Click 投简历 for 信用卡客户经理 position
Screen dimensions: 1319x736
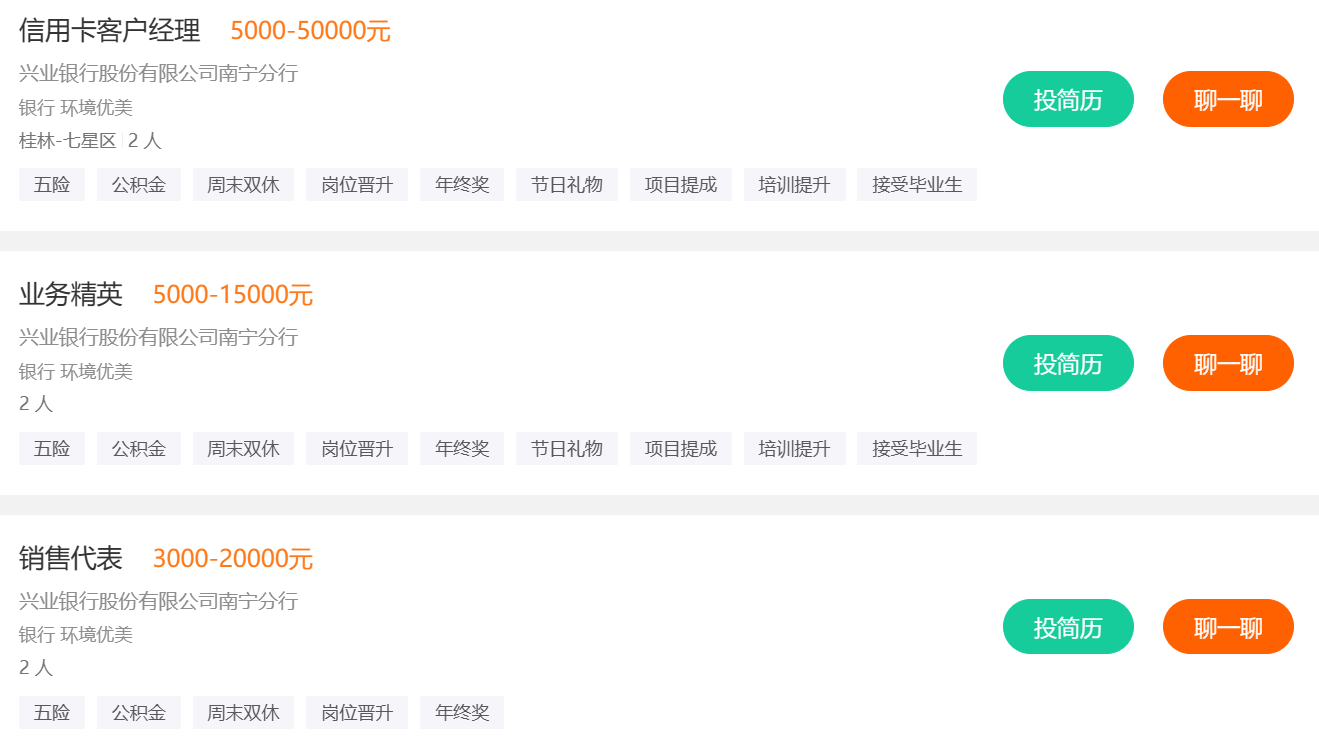pyautogui.click(x=1067, y=99)
